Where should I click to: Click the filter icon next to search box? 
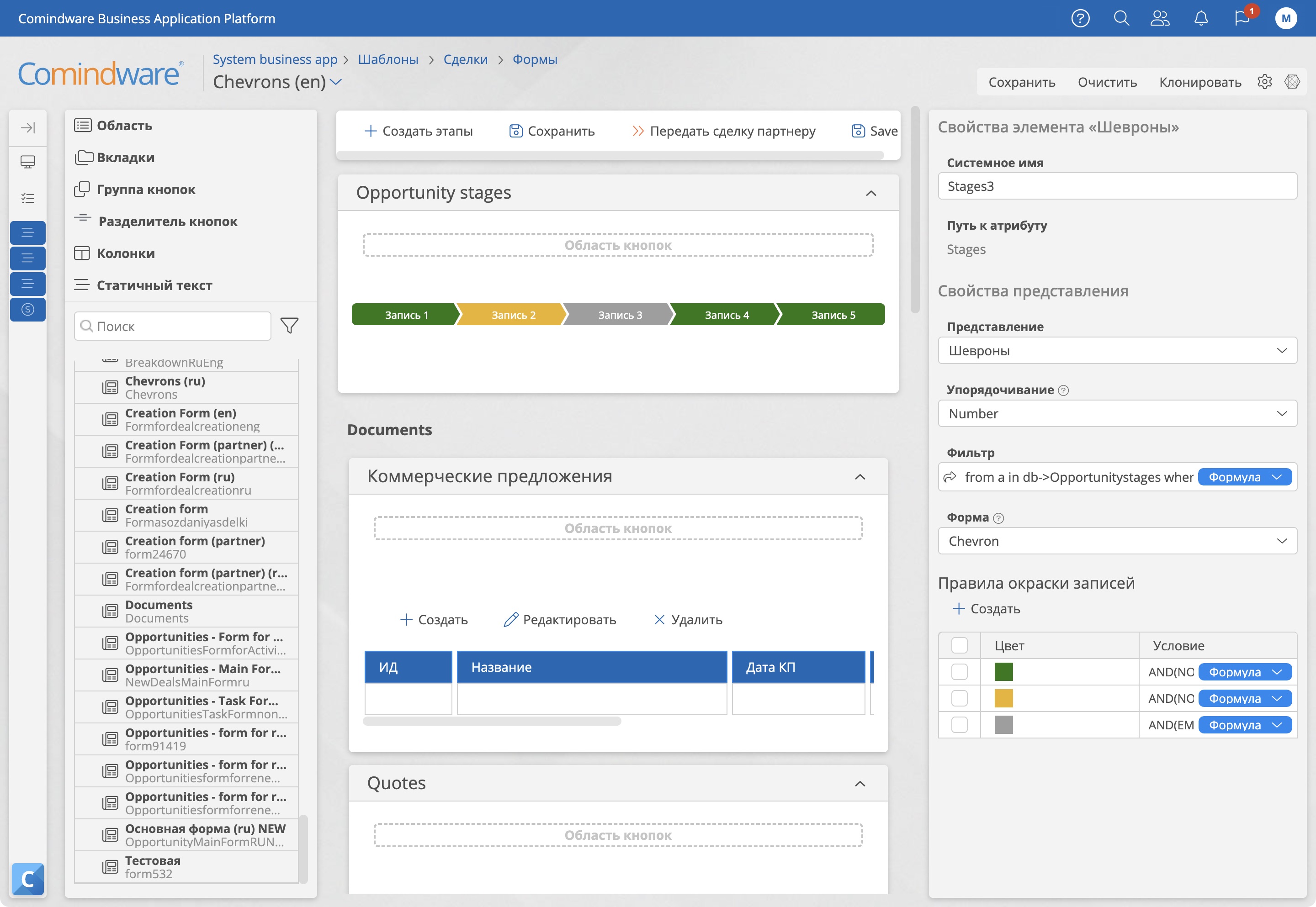pyautogui.click(x=289, y=324)
